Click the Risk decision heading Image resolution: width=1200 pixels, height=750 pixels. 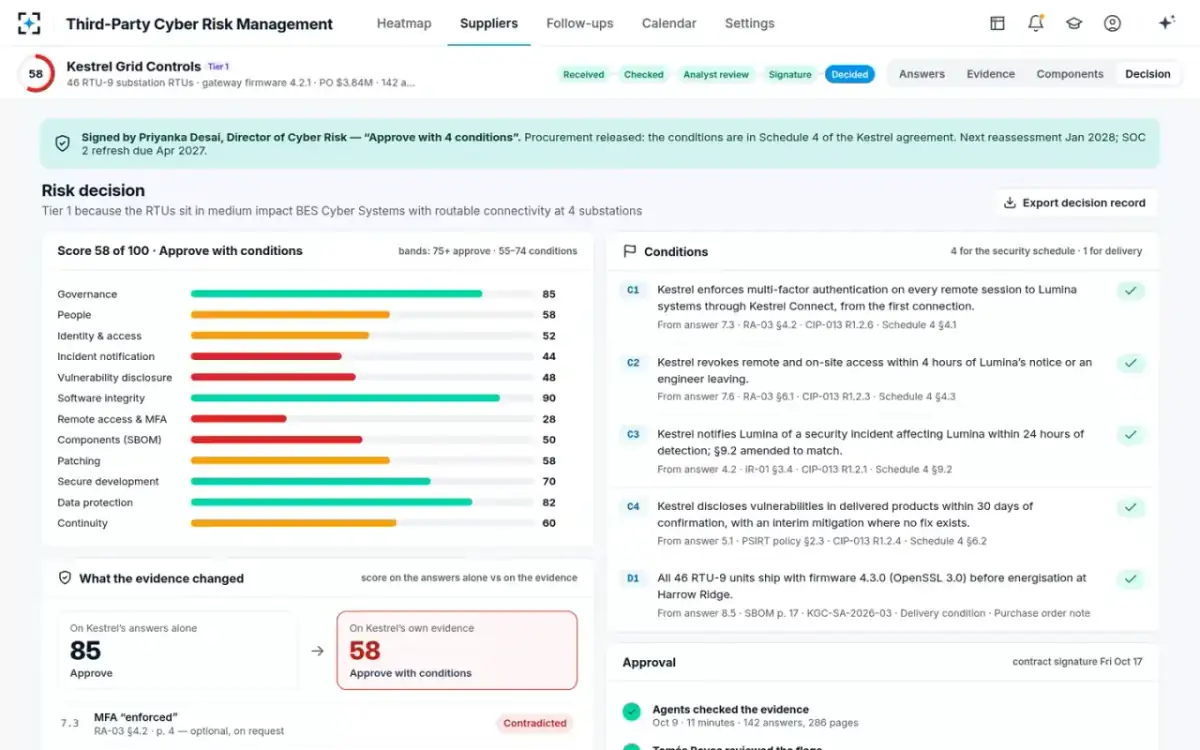tap(93, 190)
